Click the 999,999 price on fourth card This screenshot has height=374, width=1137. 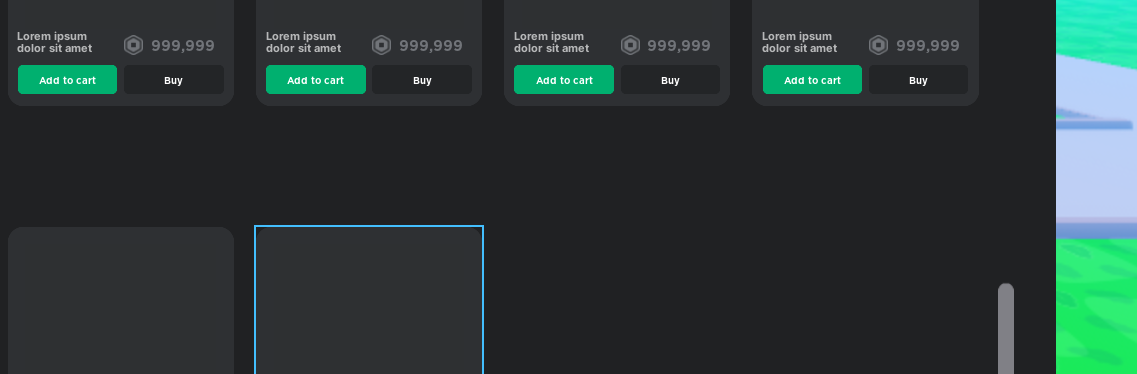(x=927, y=46)
